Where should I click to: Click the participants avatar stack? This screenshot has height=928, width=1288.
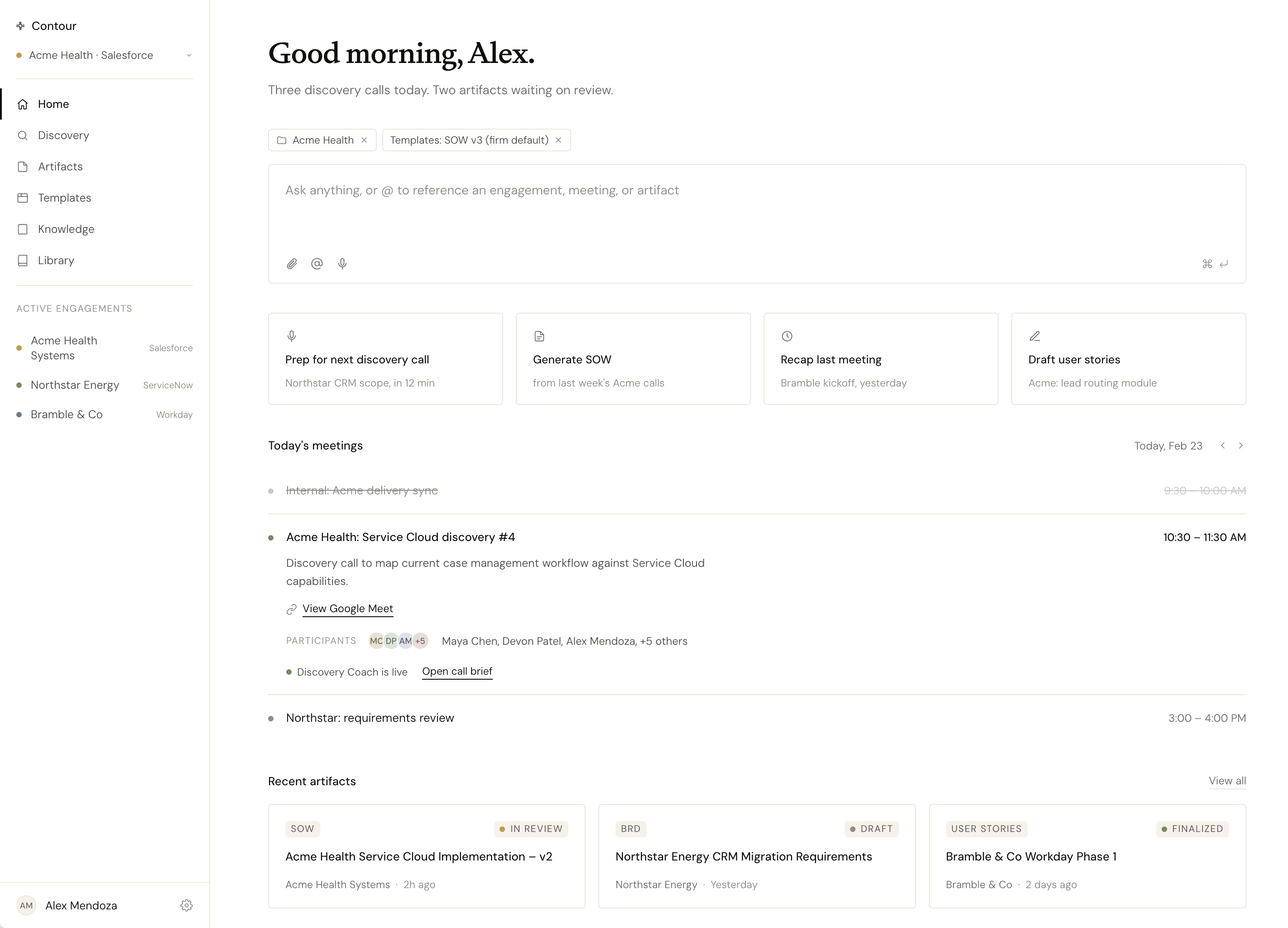[398, 641]
